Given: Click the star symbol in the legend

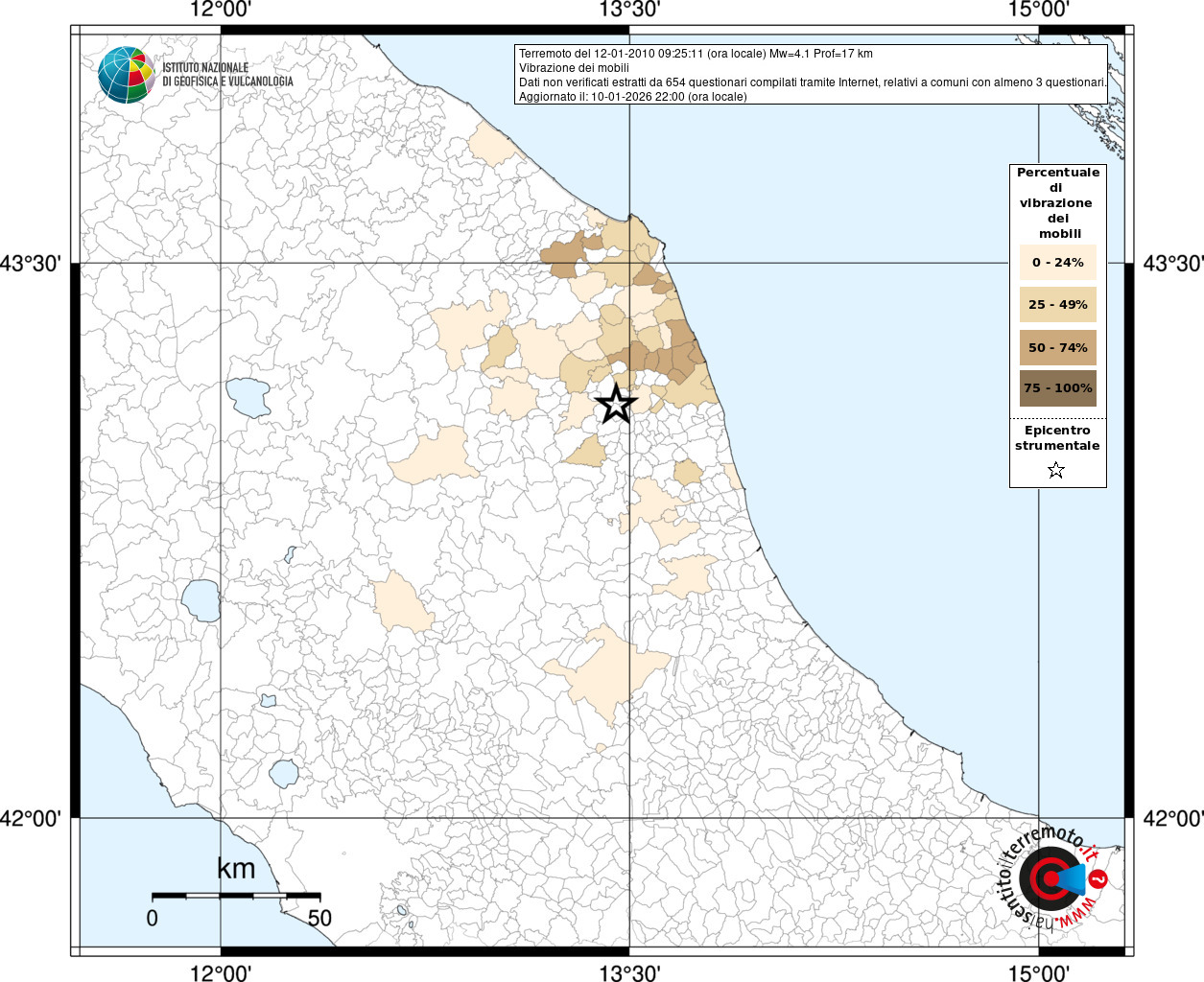Looking at the screenshot, I should (1056, 470).
